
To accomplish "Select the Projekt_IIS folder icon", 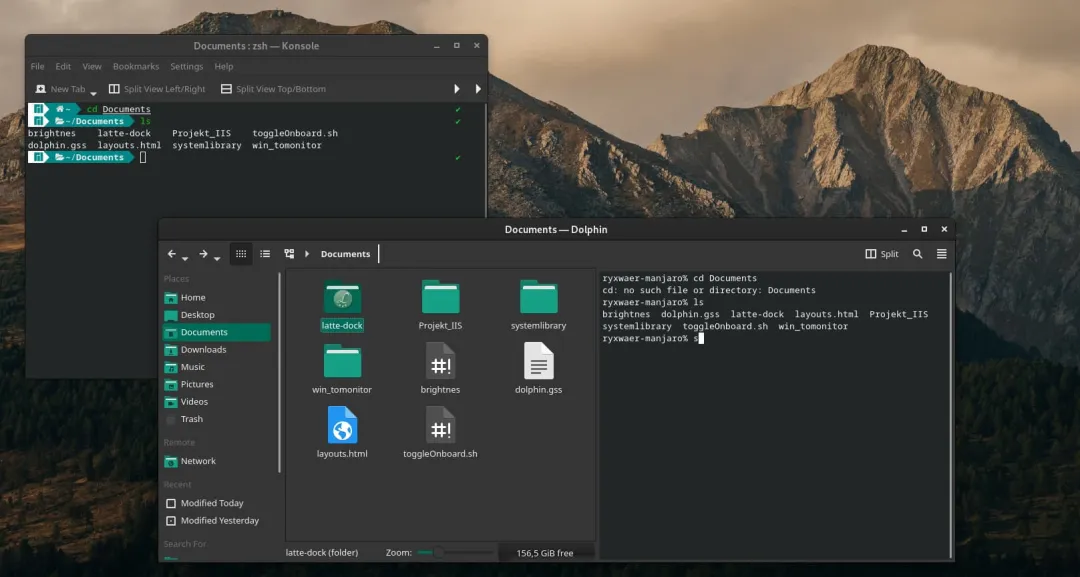I will click(x=440, y=297).
